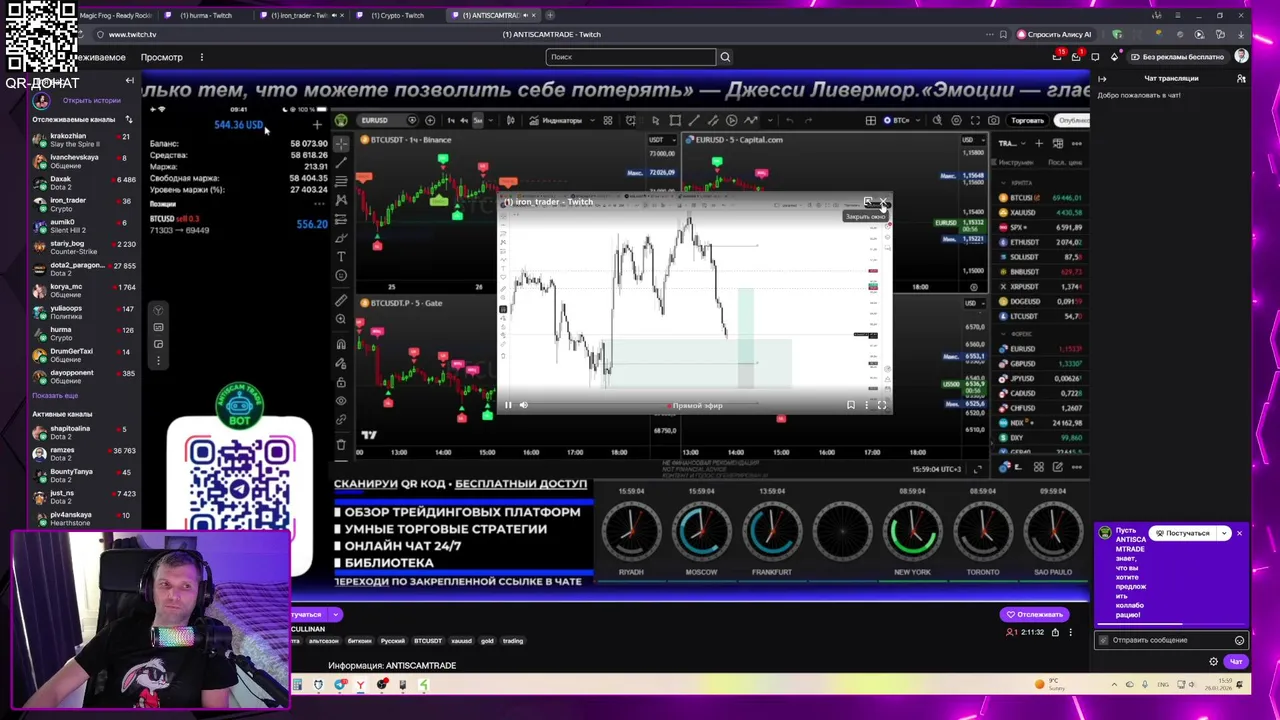Toggle chart fullscreen mode icon
This screenshot has height=720, width=1280.
coord(975,120)
